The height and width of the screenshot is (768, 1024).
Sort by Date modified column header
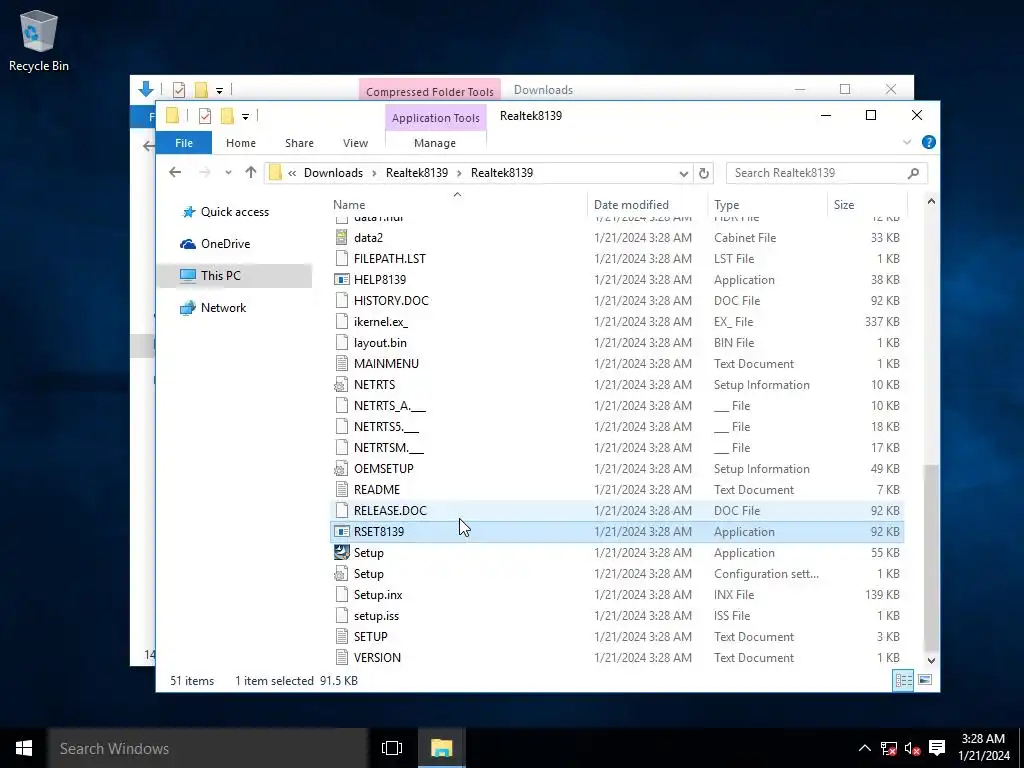pyautogui.click(x=631, y=205)
